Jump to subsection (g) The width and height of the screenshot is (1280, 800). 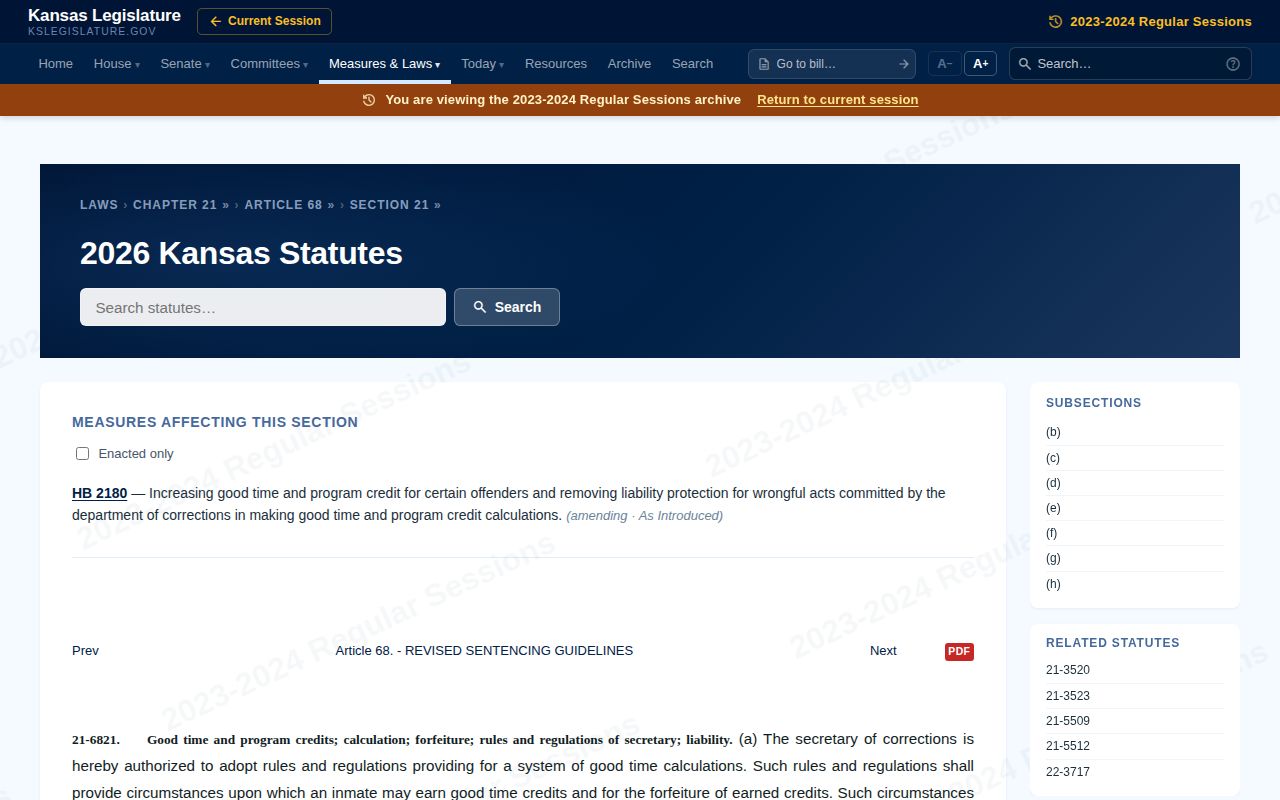1053,558
